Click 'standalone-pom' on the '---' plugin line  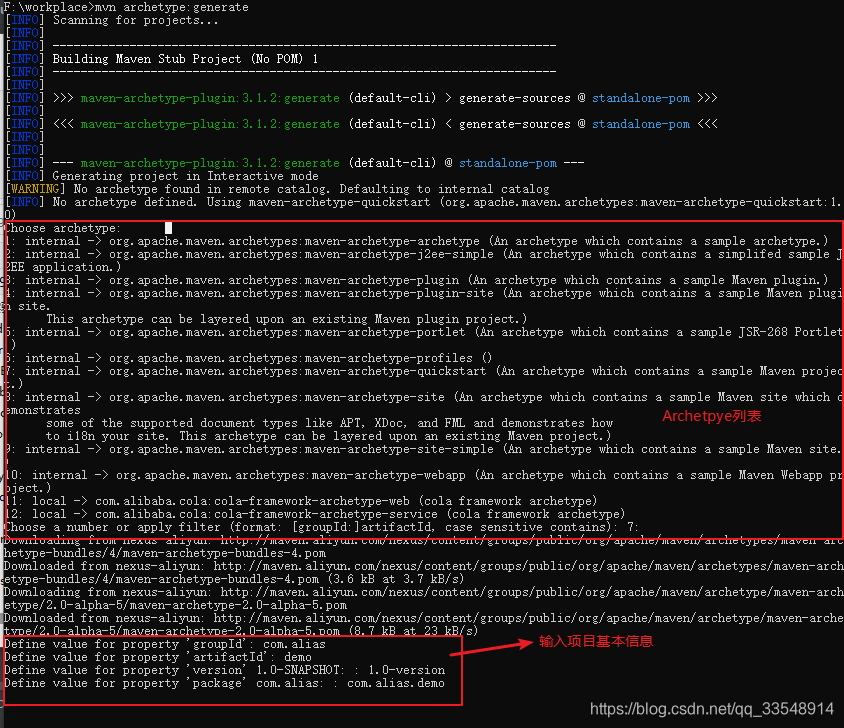pyautogui.click(x=508, y=163)
